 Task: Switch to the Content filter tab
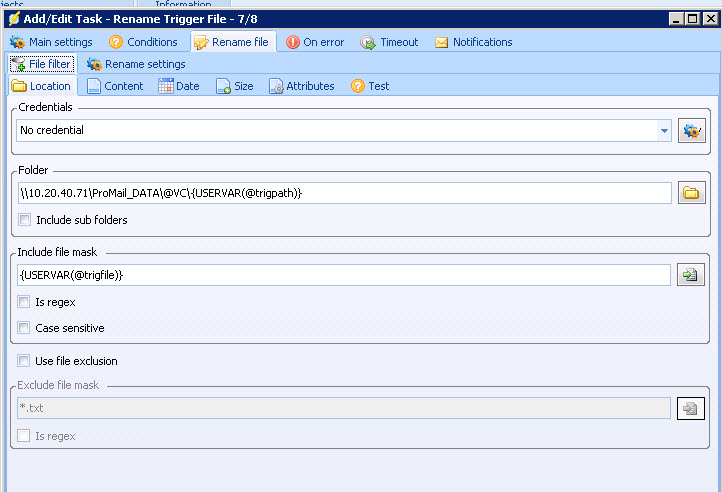pyautogui.click(x=114, y=86)
